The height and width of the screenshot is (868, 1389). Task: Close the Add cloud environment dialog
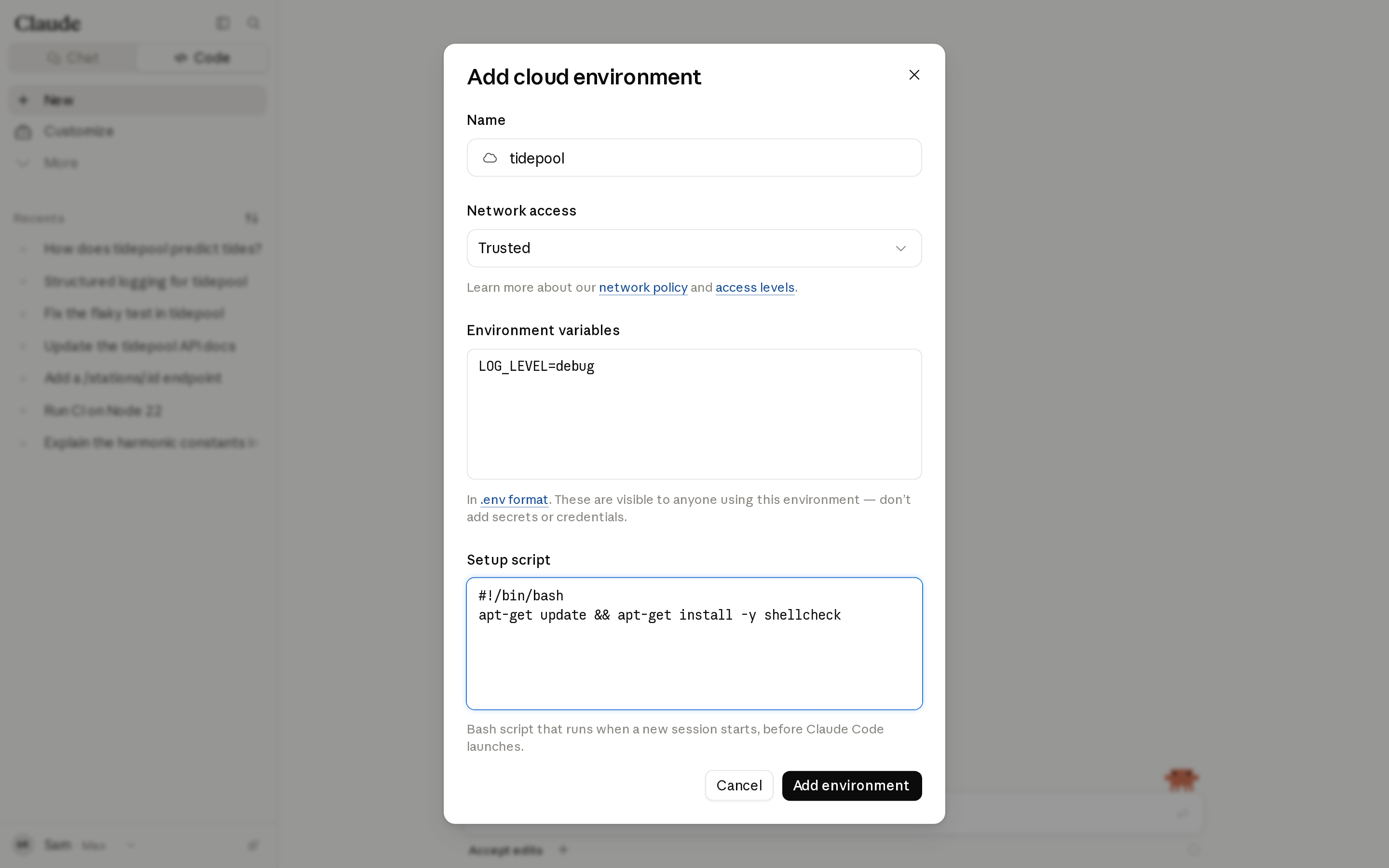(x=914, y=75)
